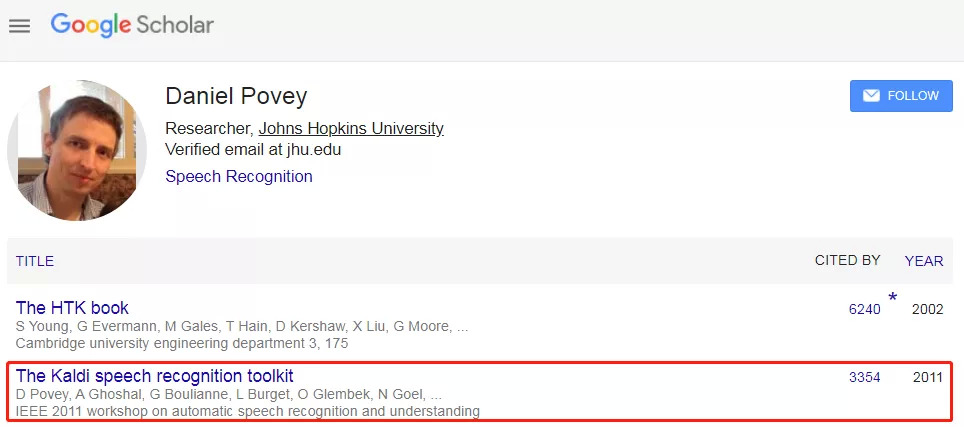Image resolution: width=964 pixels, height=427 pixels.
Task: Click the HTK book author list
Action: click(x=242, y=327)
